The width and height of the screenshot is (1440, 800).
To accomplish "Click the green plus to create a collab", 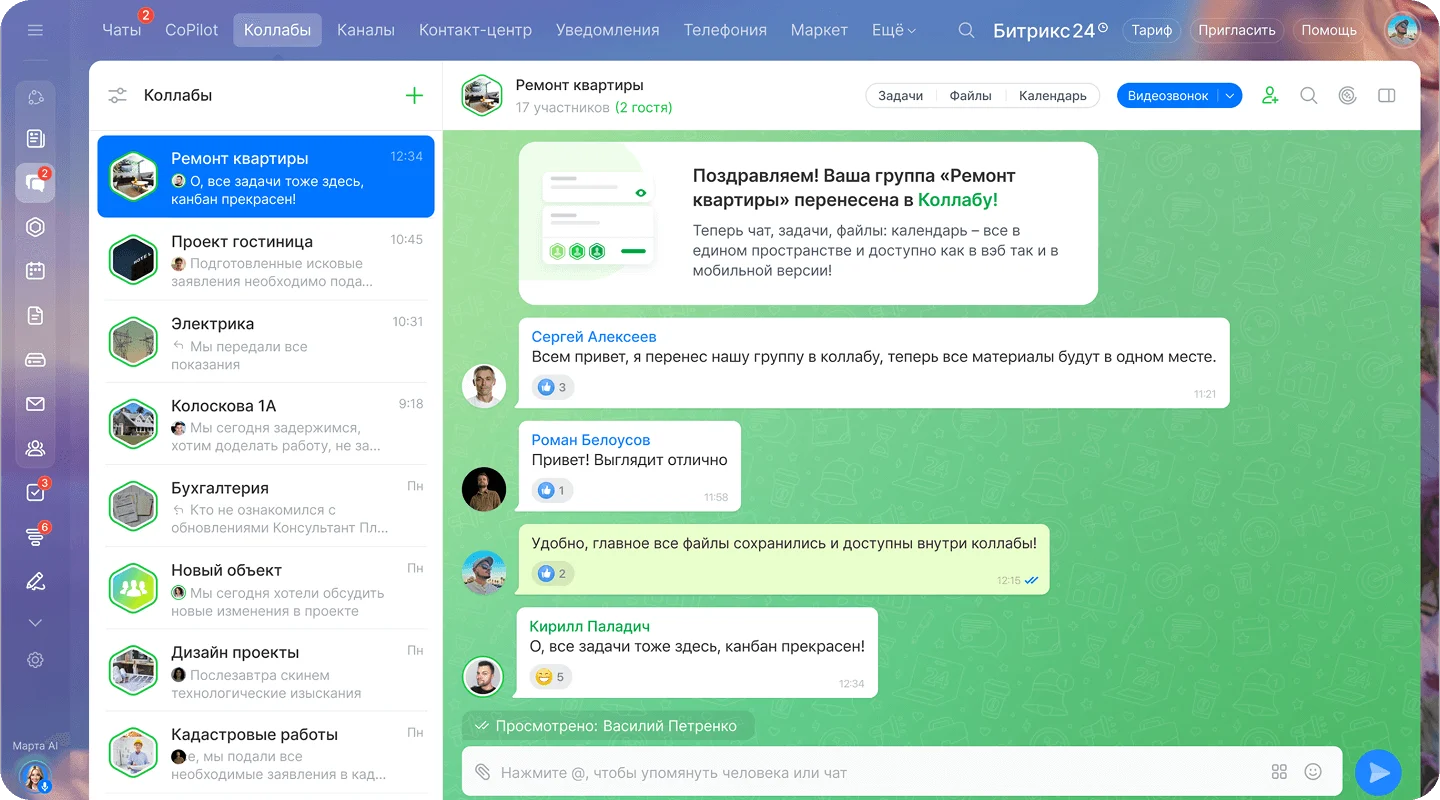I will 414,96.
